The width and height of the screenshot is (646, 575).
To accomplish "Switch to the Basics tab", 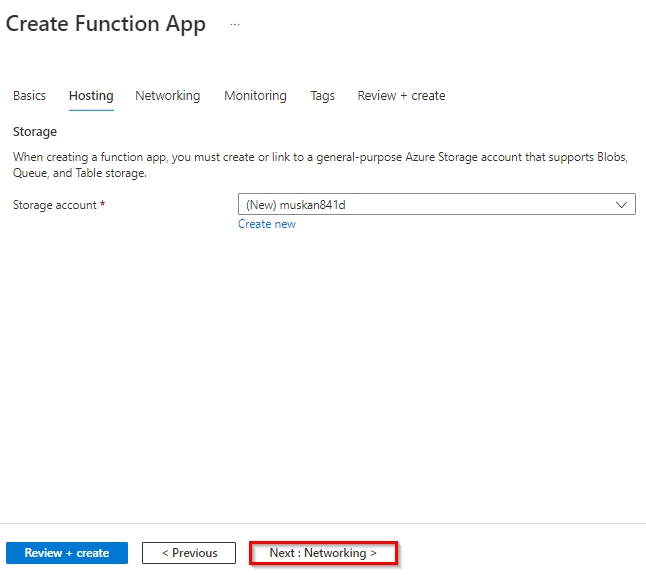I will coord(29,96).
